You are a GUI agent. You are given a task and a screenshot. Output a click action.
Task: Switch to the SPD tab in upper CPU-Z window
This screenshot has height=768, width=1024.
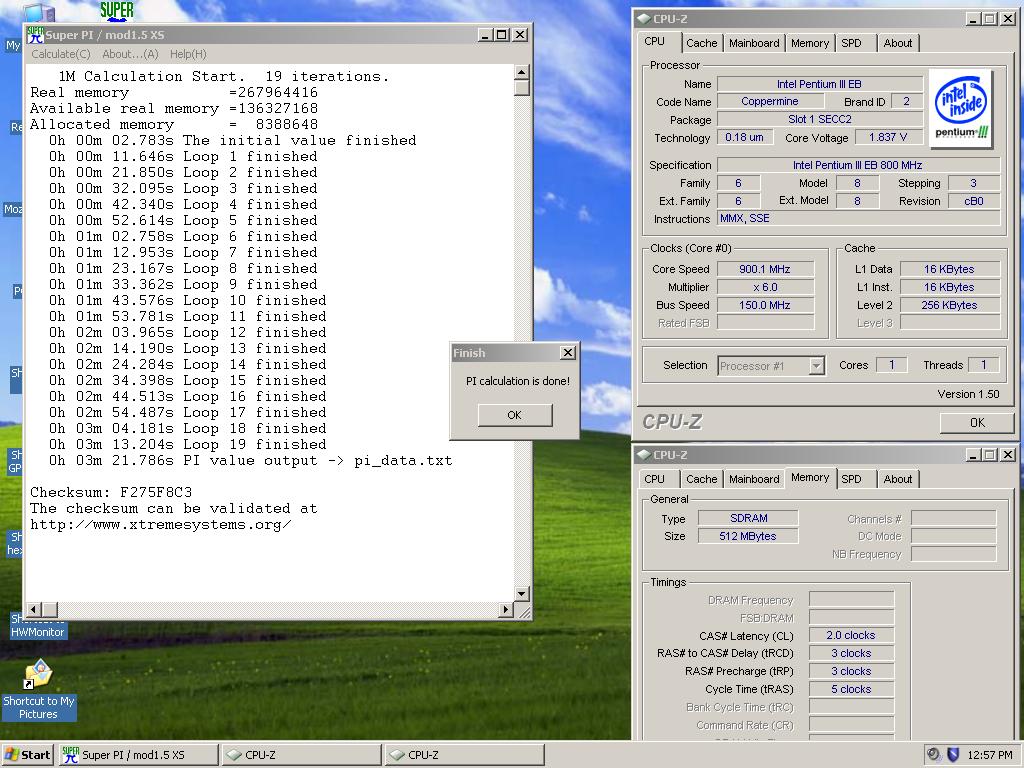851,43
